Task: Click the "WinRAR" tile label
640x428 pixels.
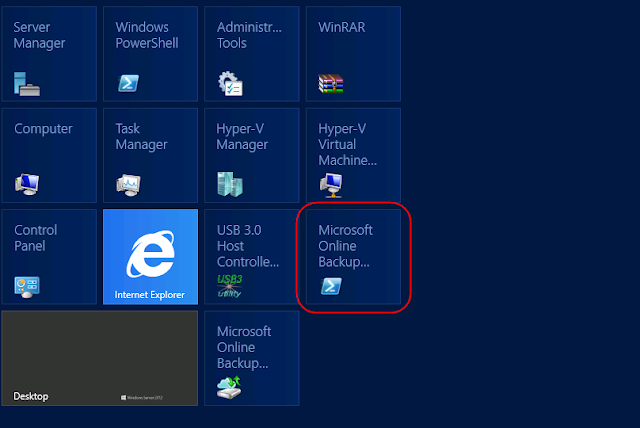Action: pos(342,27)
